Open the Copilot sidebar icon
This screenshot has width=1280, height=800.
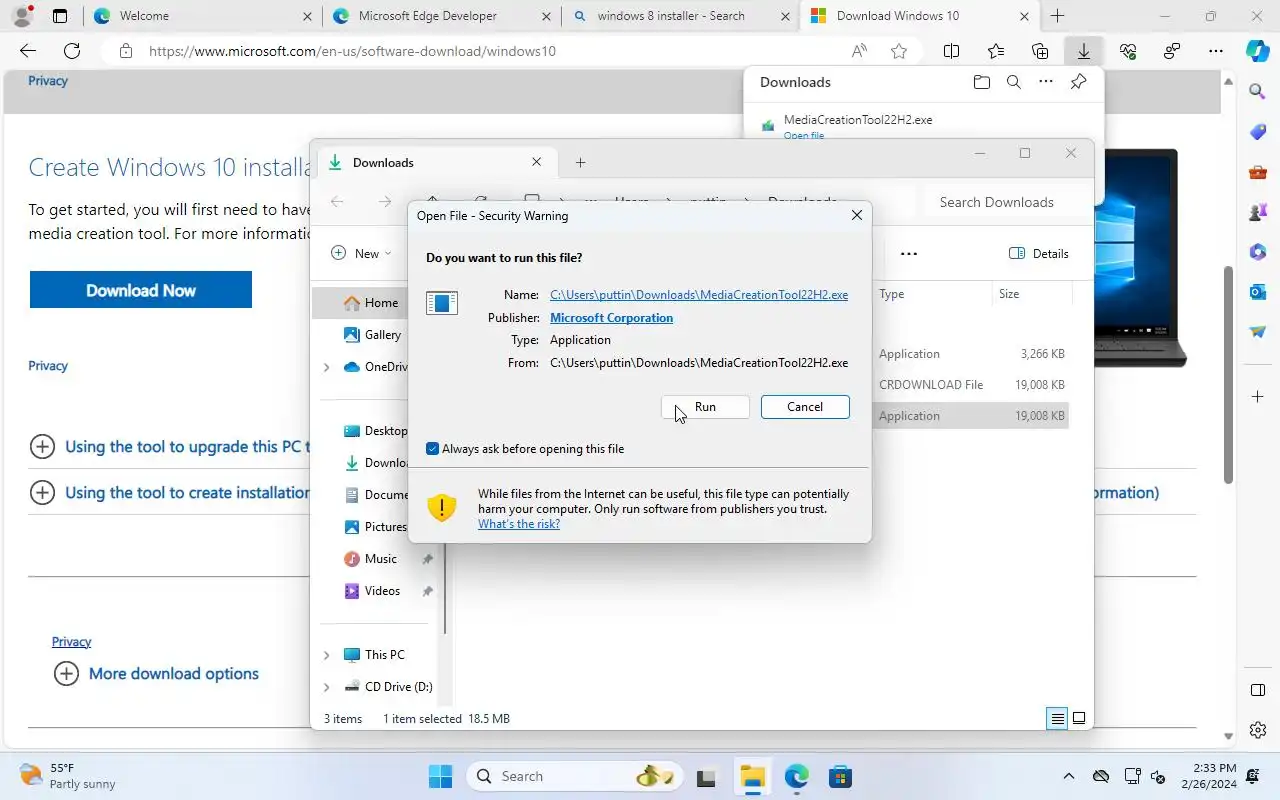click(1257, 50)
